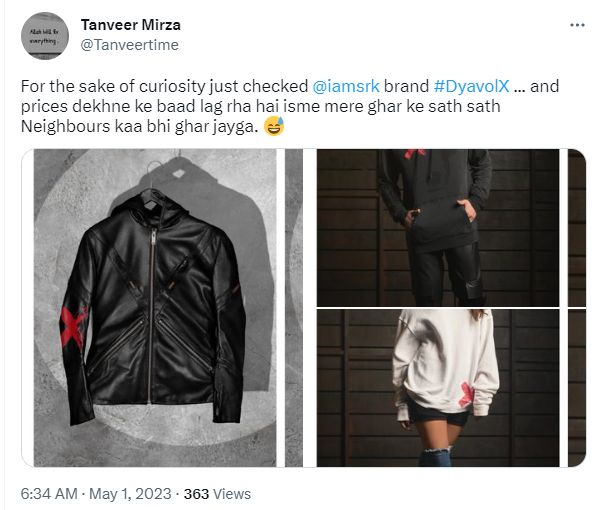This screenshot has width=601, height=510.
Task: Click the tweet text about prices
Action: 290,106
